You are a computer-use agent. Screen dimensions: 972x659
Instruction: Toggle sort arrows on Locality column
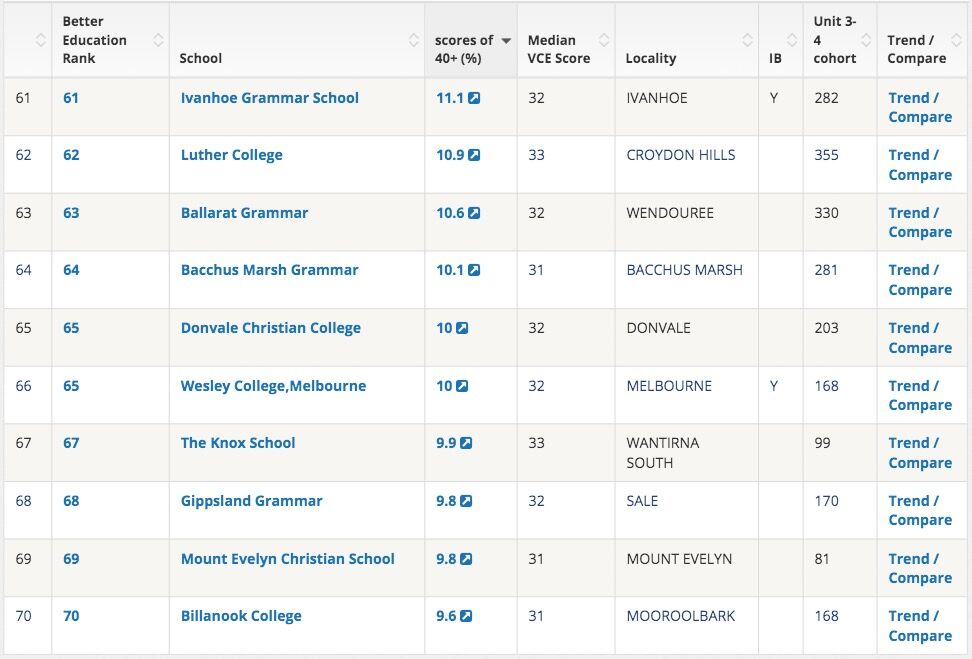click(x=747, y=40)
